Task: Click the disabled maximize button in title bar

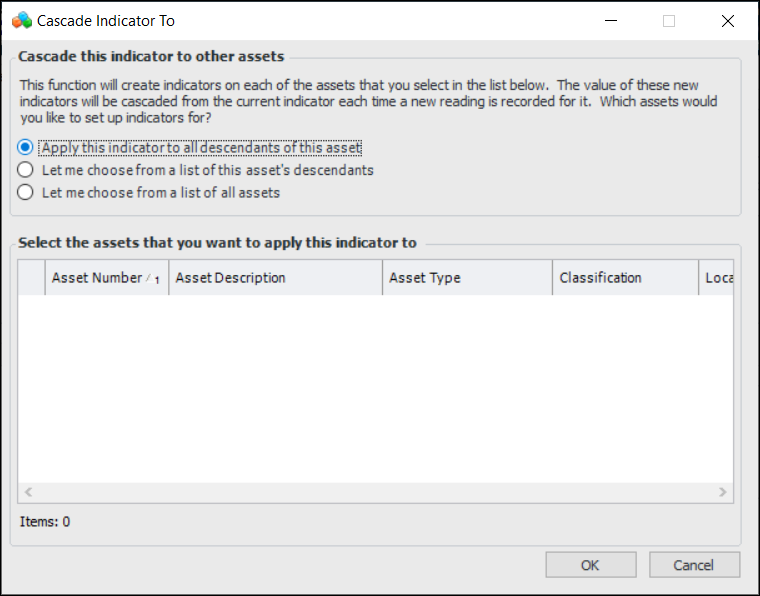Action: [669, 21]
